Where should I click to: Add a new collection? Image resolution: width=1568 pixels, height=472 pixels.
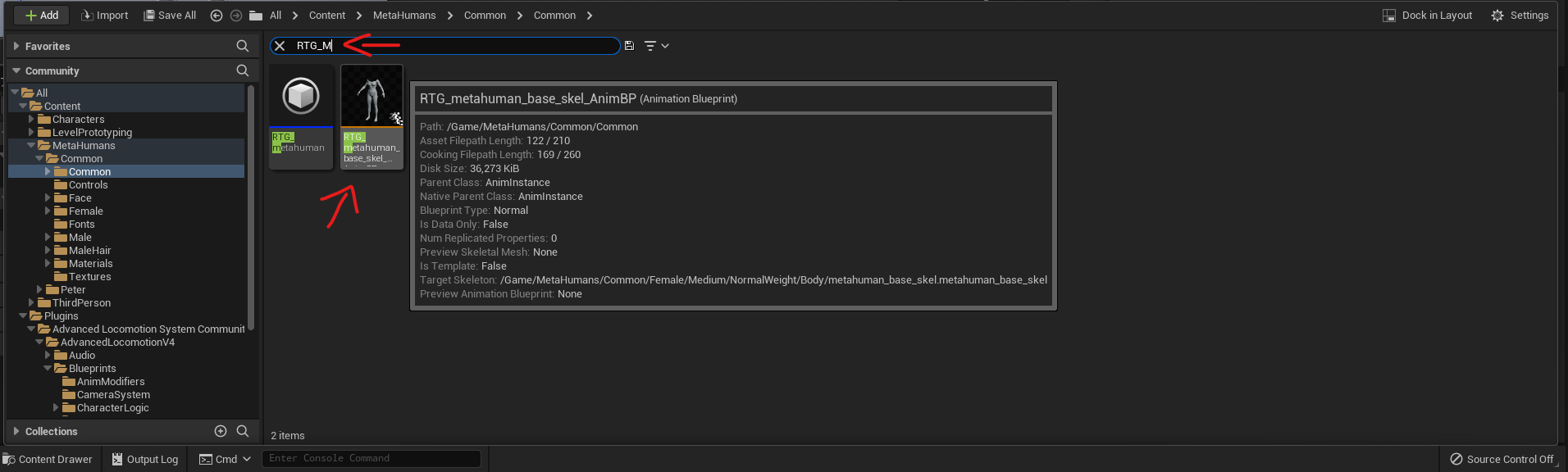point(221,431)
